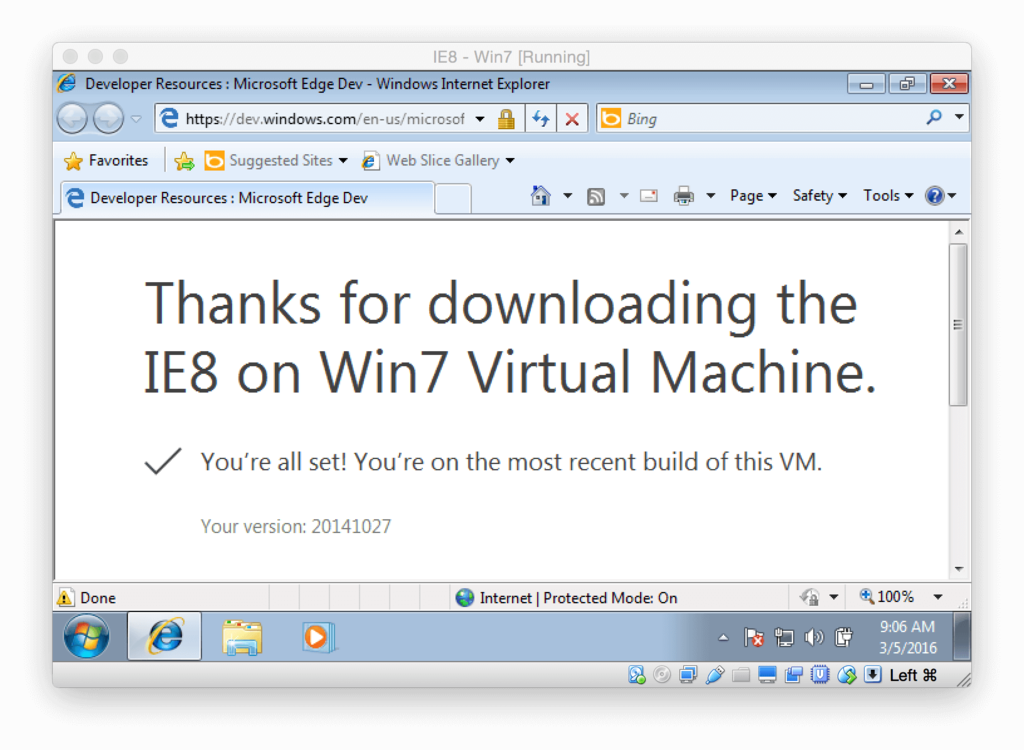Click the Refresh page icon
Screen dimensions: 1024x750
[541, 119]
